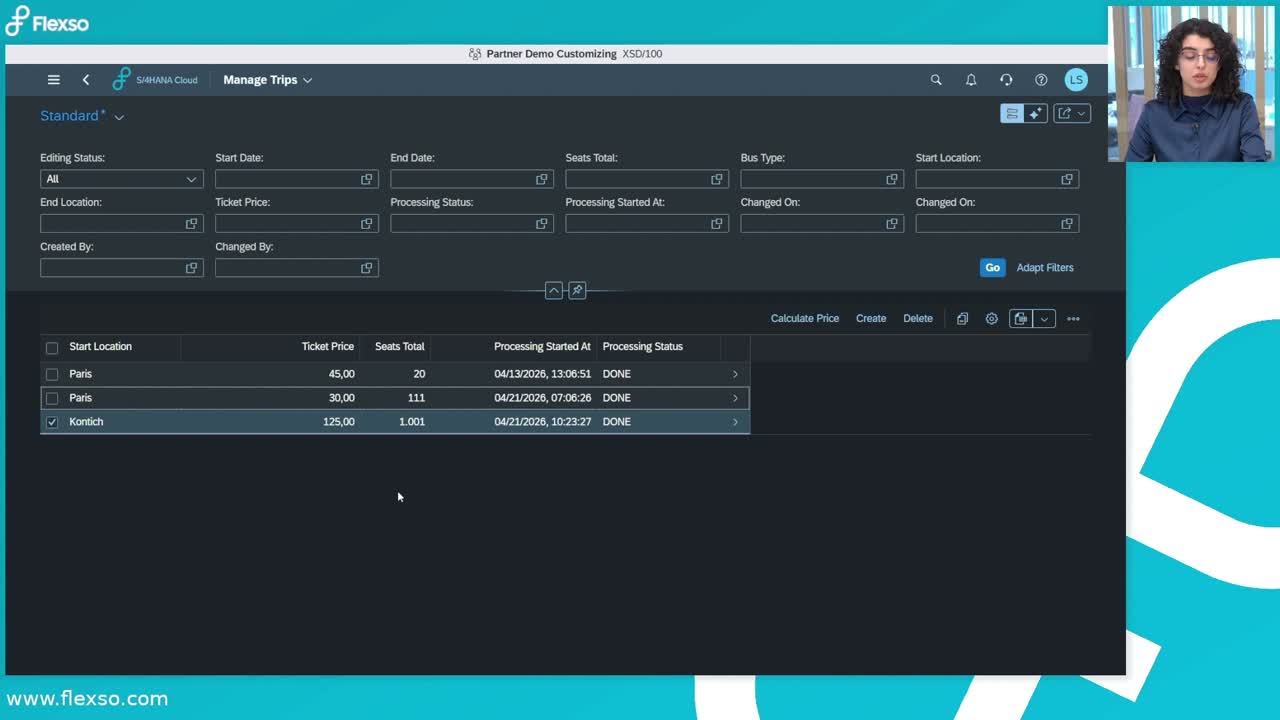Open value help for Processing Started At filter
The width and height of the screenshot is (1280, 720).
pyautogui.click(x=717, y=224)
